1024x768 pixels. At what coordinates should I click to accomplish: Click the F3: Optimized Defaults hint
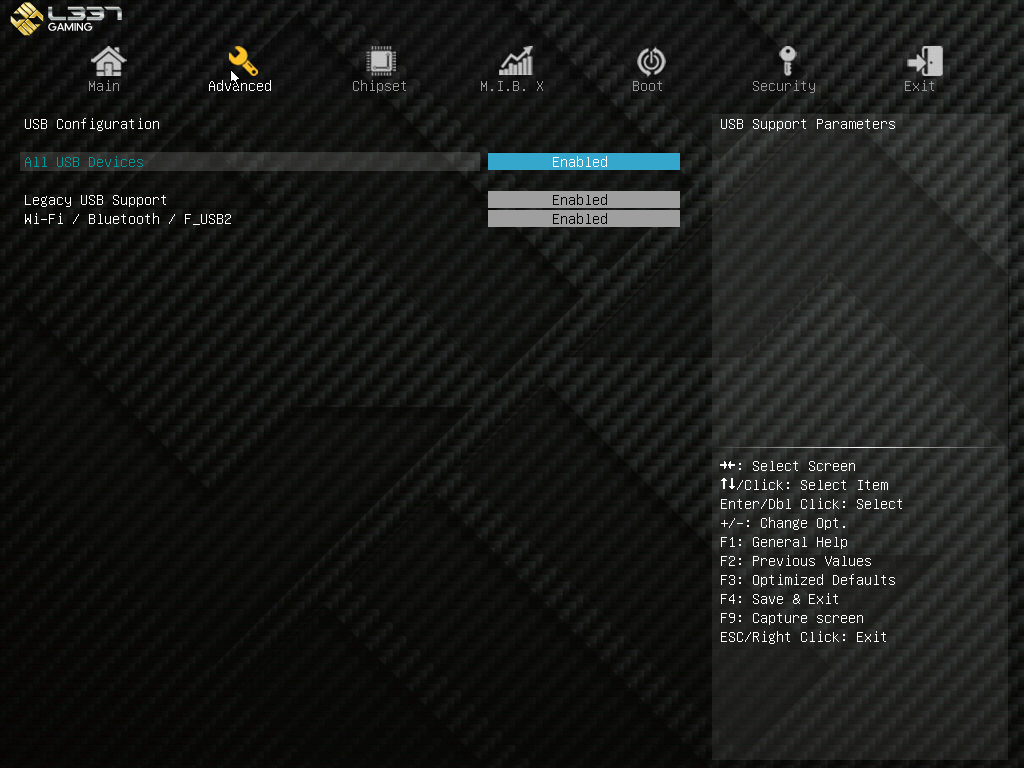(x=807, y=580)
